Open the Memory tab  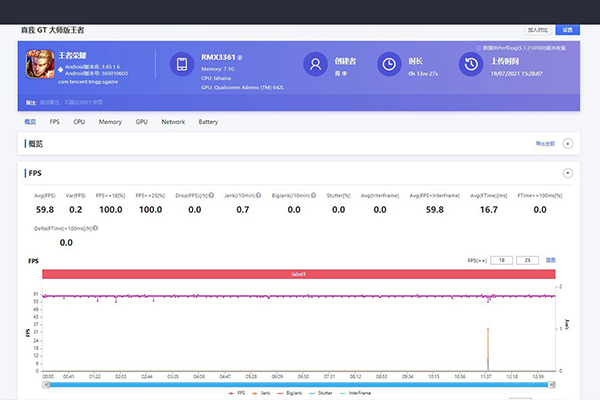click(110, 121)
